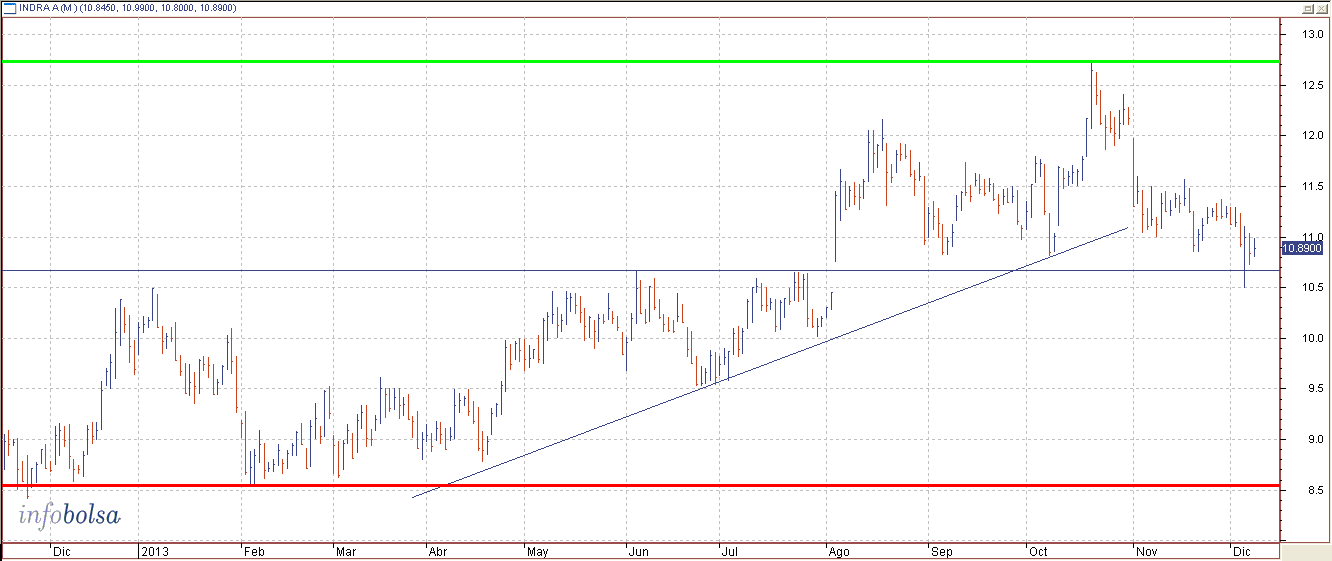Select the green resistance line near 12.75
This screenshot has height=561, width=1332.
tap(641, 62)
